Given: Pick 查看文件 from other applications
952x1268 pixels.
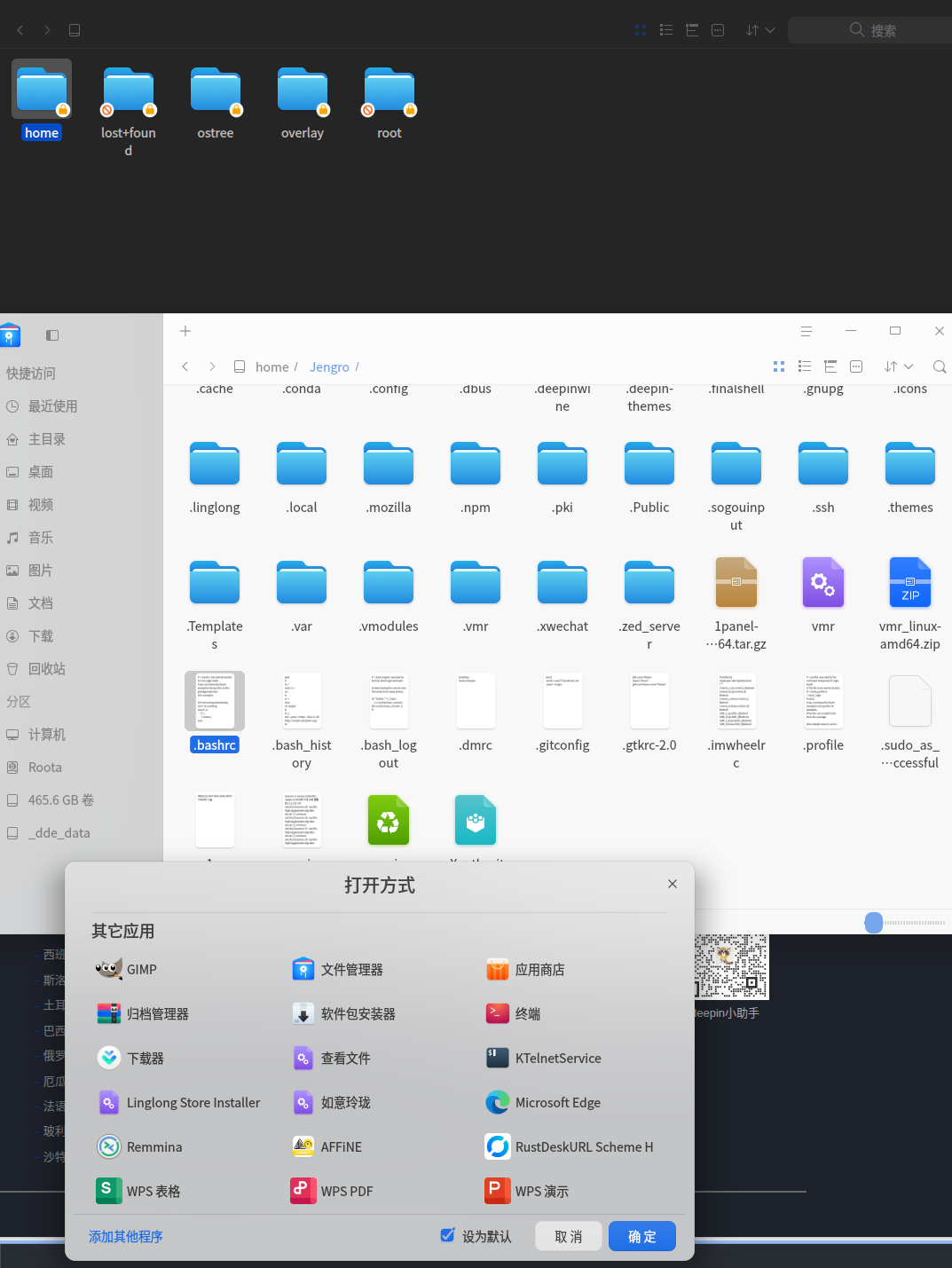Looking at the screenshot, I should [x=331, y=1058].
